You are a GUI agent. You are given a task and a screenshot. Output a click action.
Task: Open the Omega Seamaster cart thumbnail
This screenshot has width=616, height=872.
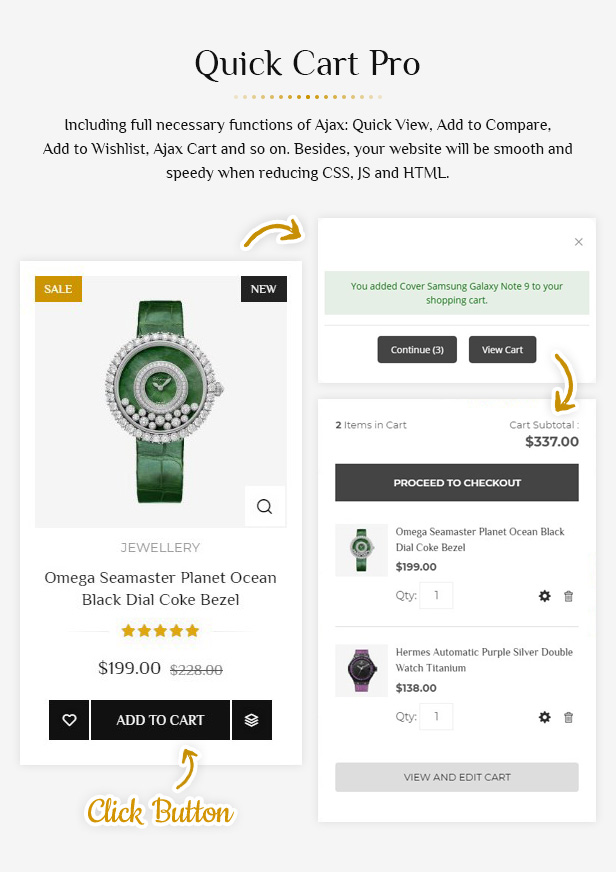coord(361,550)
